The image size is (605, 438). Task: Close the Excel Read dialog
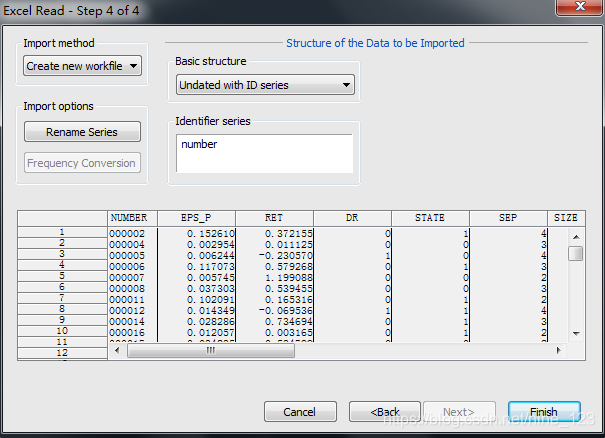click(580, 7)
